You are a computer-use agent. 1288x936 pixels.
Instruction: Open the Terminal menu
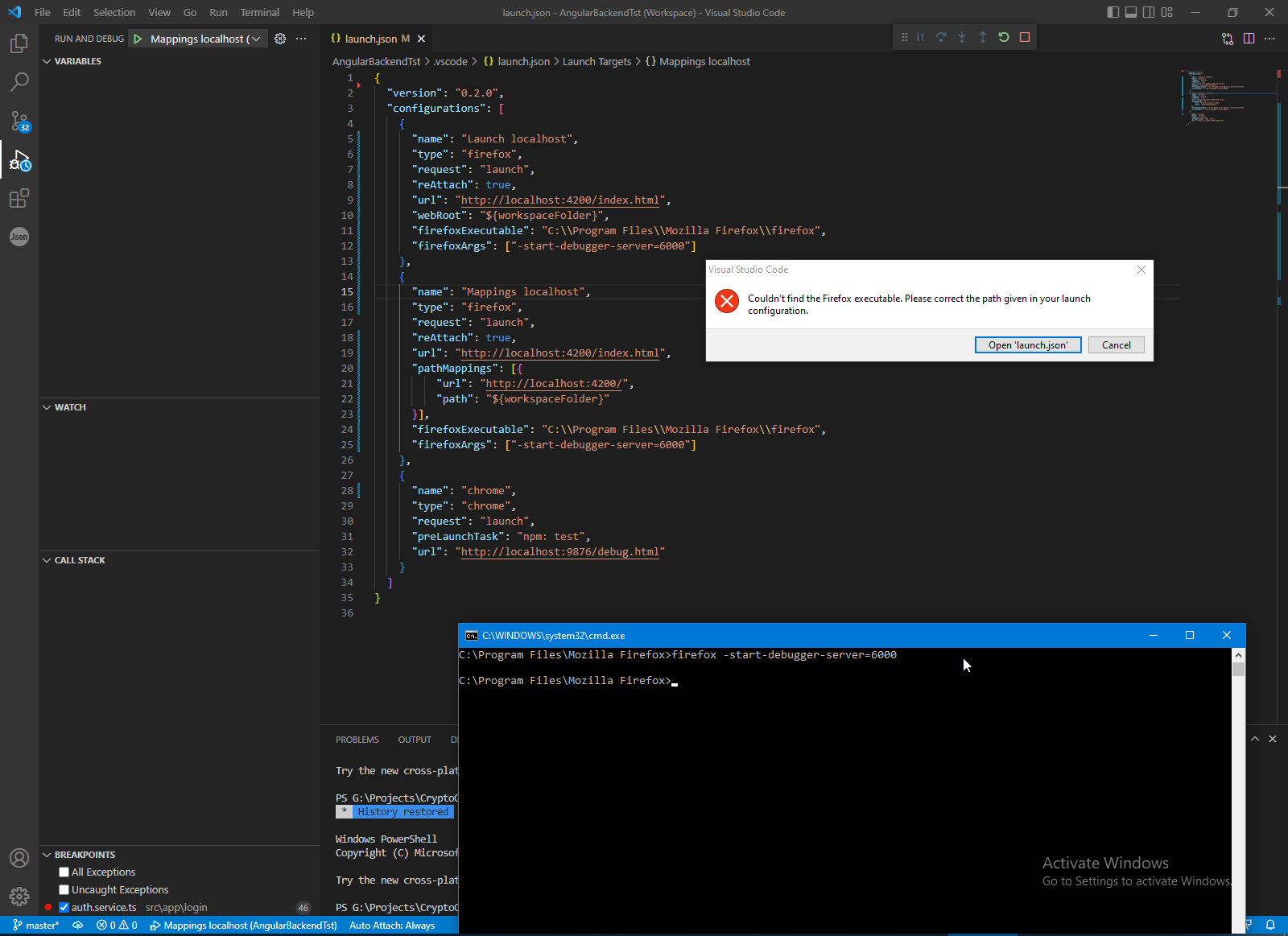[x=259, y=12]
